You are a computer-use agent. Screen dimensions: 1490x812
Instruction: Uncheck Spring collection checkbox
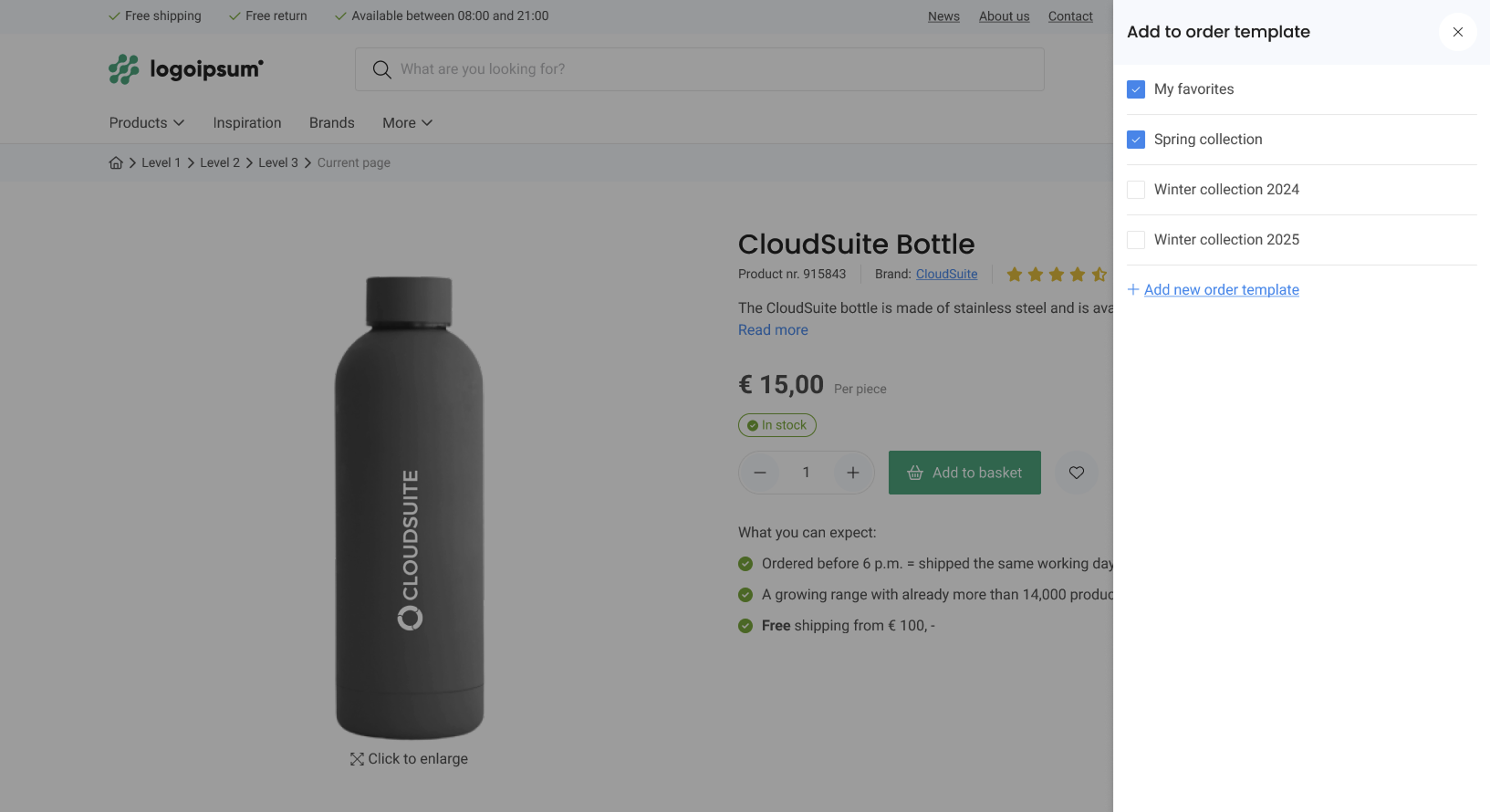[x=1136, y=140]
